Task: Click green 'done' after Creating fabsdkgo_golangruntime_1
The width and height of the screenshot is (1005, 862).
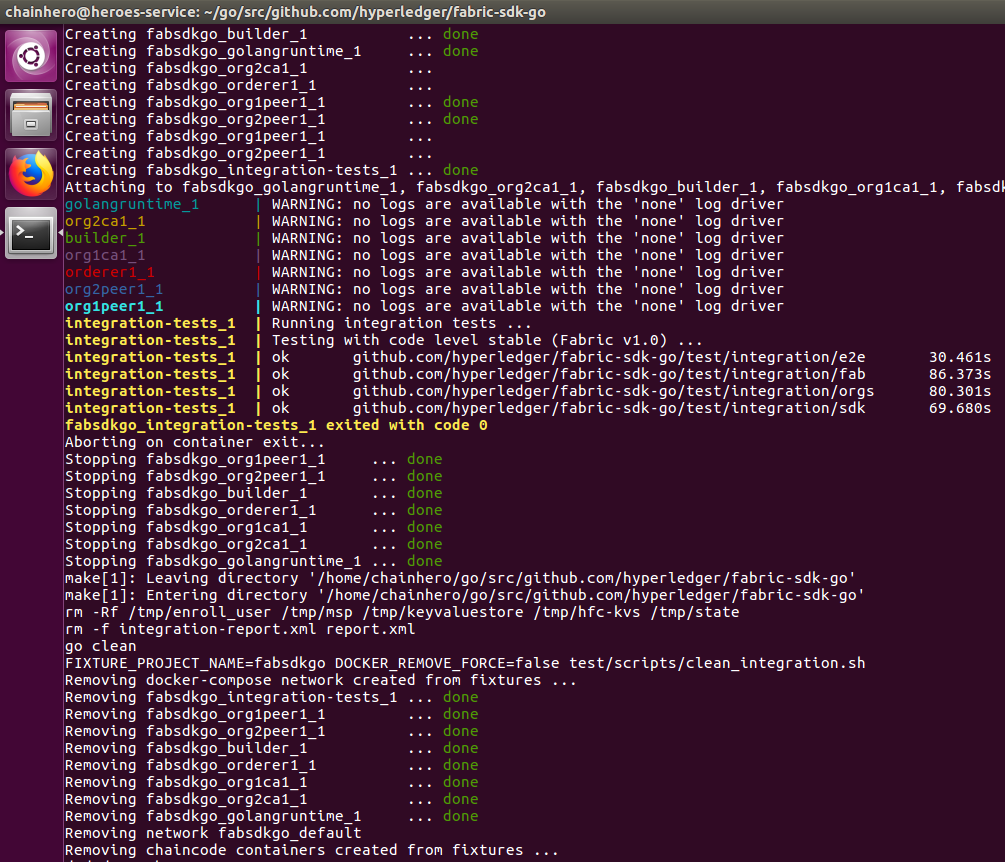Action: [x=460, y=51]
